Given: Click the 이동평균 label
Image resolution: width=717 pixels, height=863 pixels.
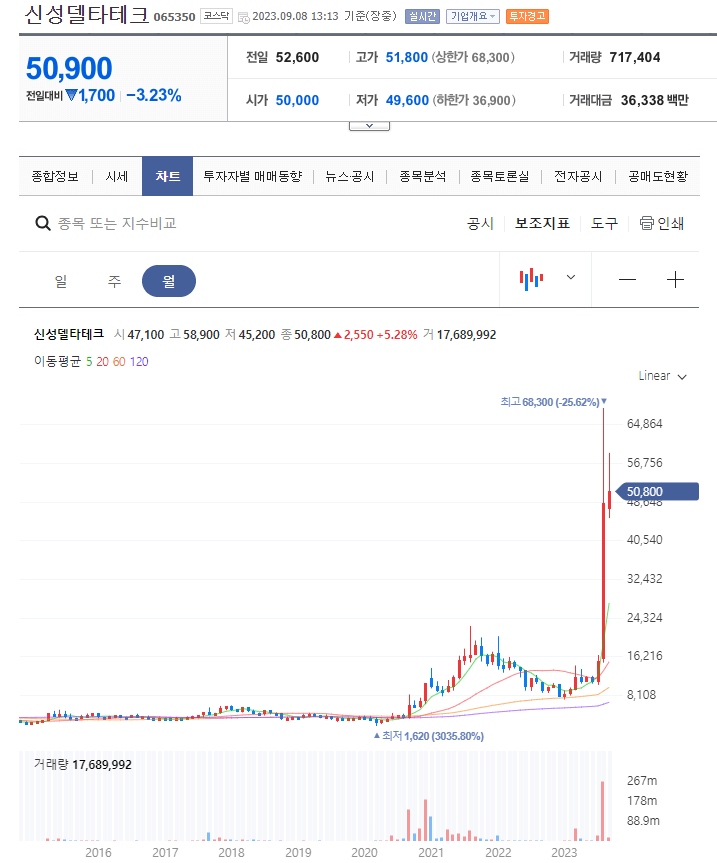Looking at the screenshot, I should tap(57, 362).
